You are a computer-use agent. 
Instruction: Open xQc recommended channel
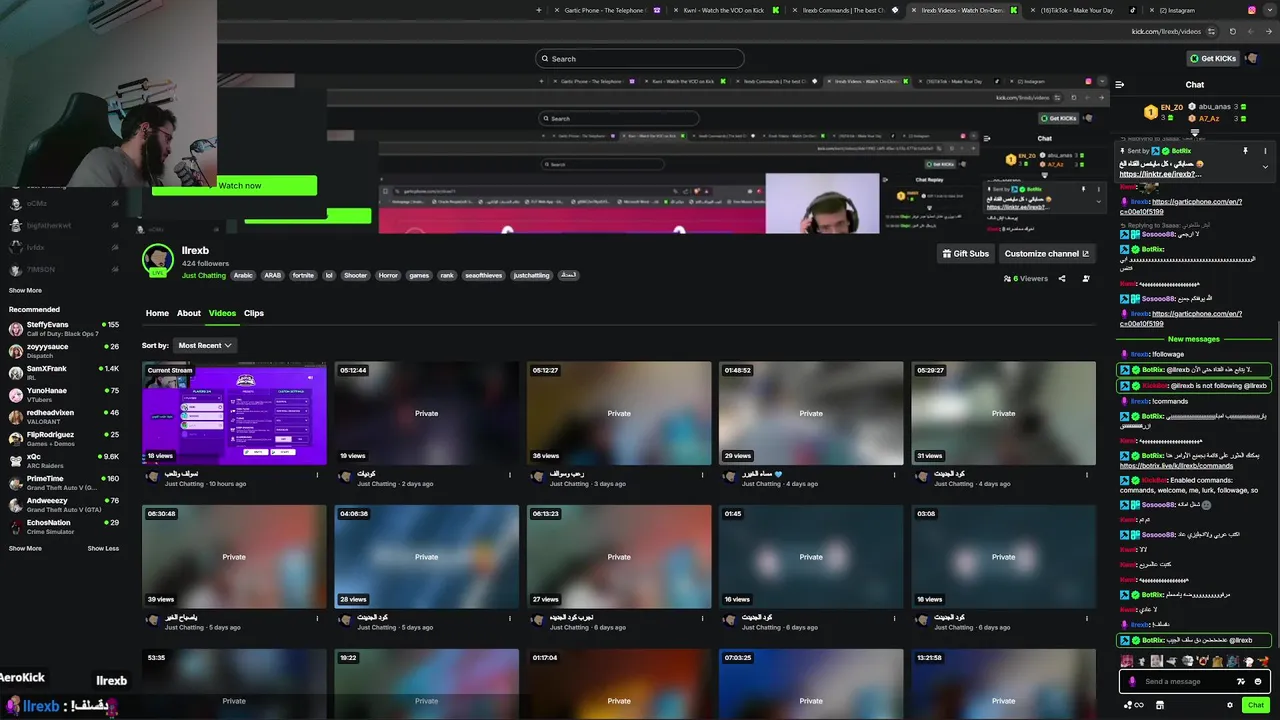(x=64, y=460)
